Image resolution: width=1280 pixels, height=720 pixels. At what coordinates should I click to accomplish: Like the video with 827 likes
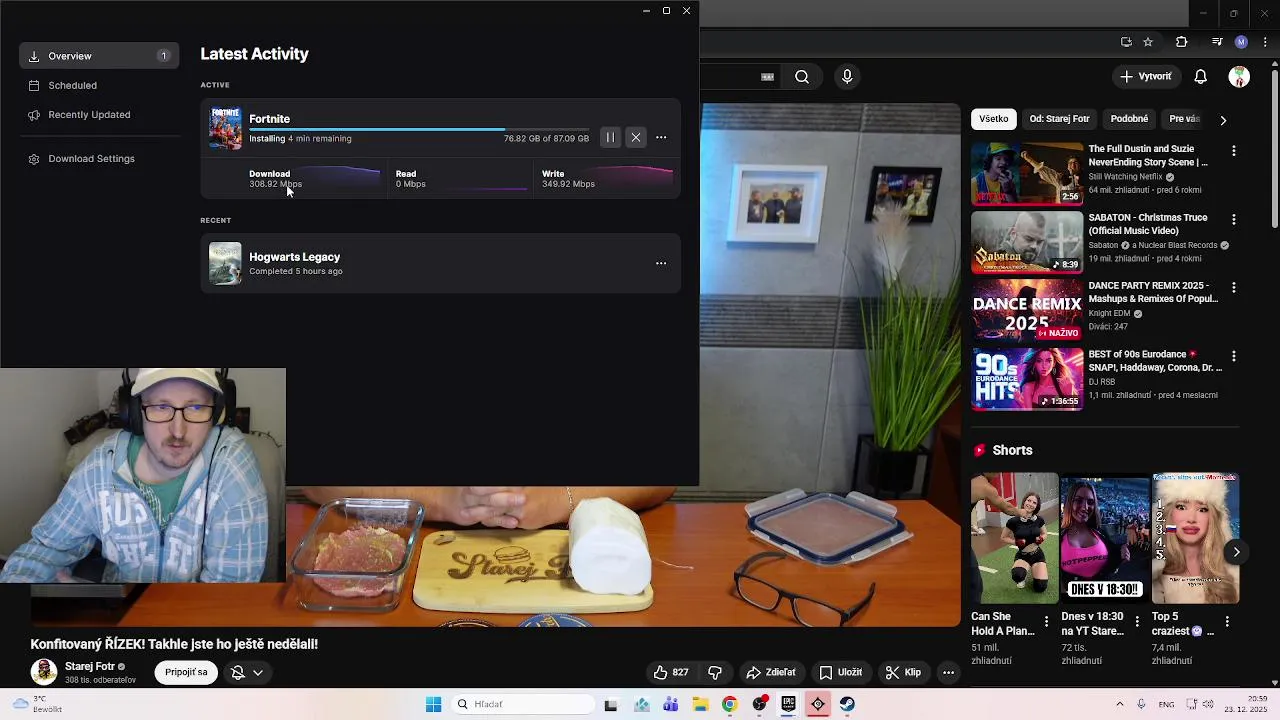(x=671, y=673)
